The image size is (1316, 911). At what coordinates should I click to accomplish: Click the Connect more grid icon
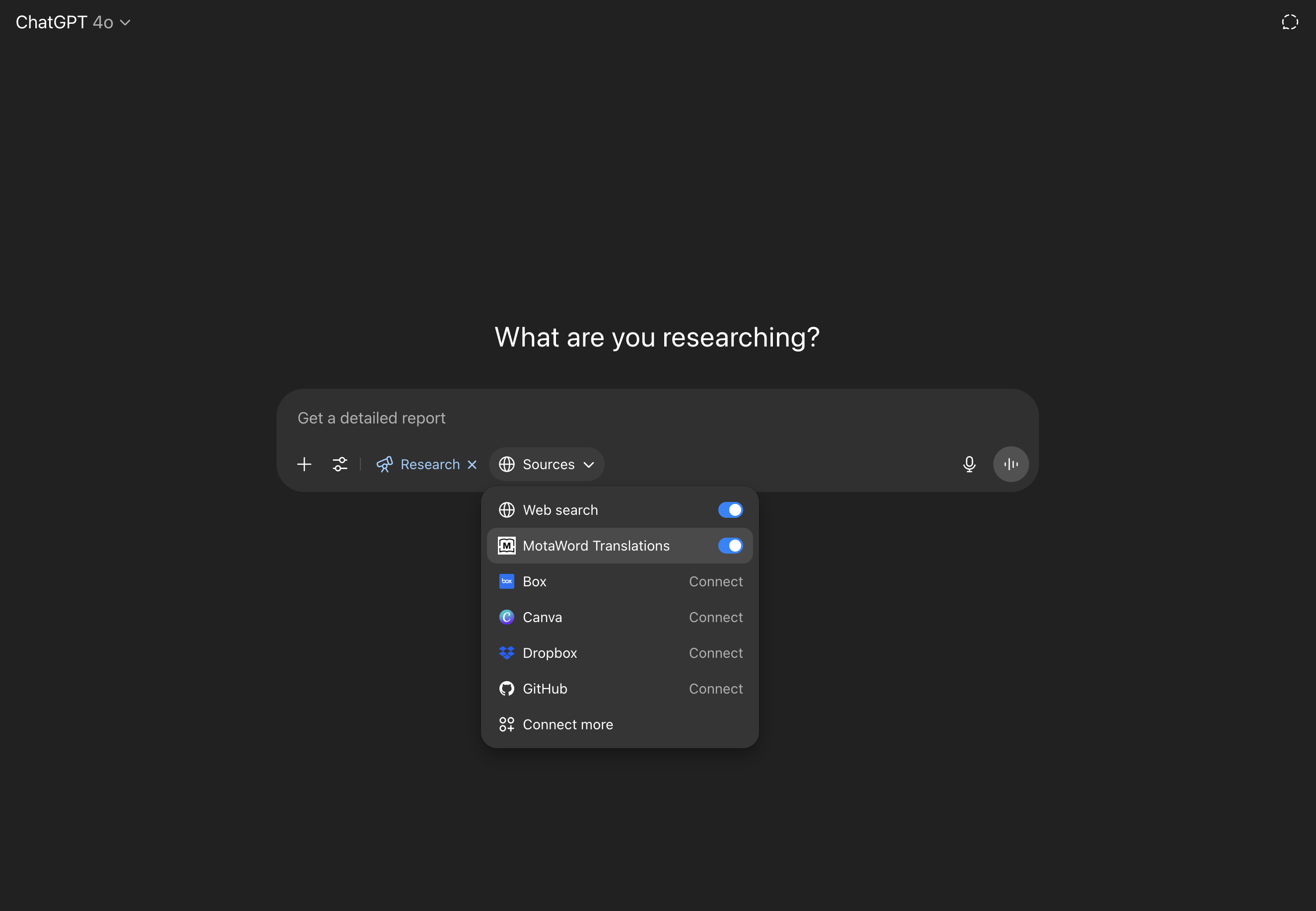(507, 724)
